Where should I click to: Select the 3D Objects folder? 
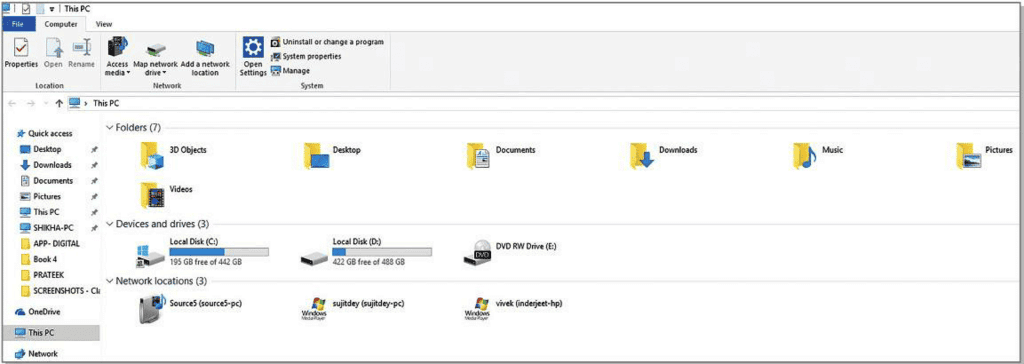click(x=173, y=156)
